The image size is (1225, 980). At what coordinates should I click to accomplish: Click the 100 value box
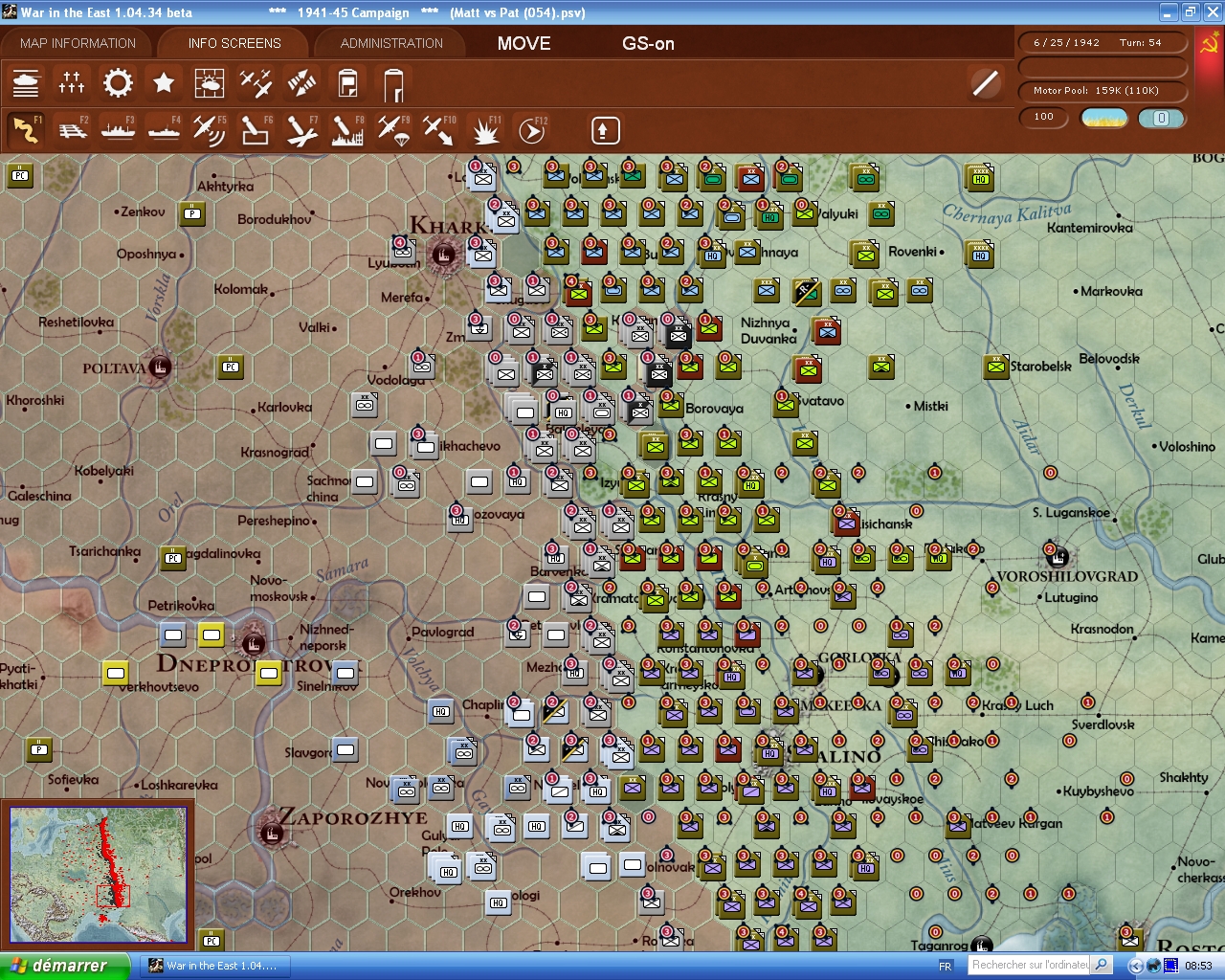tap(1044, 118)
